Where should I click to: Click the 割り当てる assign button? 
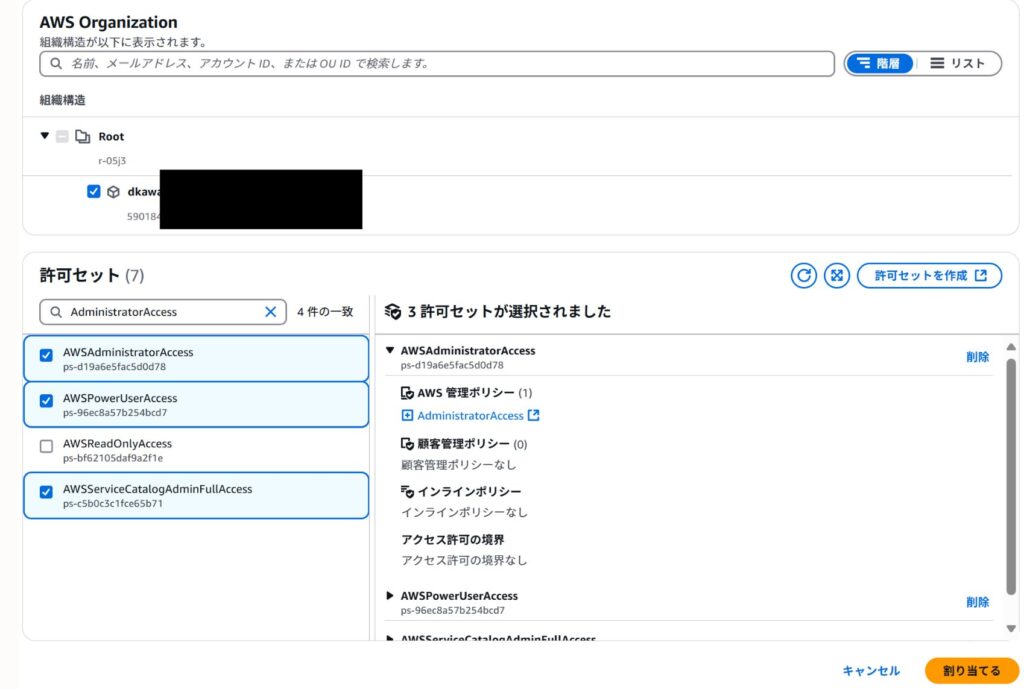972,671
